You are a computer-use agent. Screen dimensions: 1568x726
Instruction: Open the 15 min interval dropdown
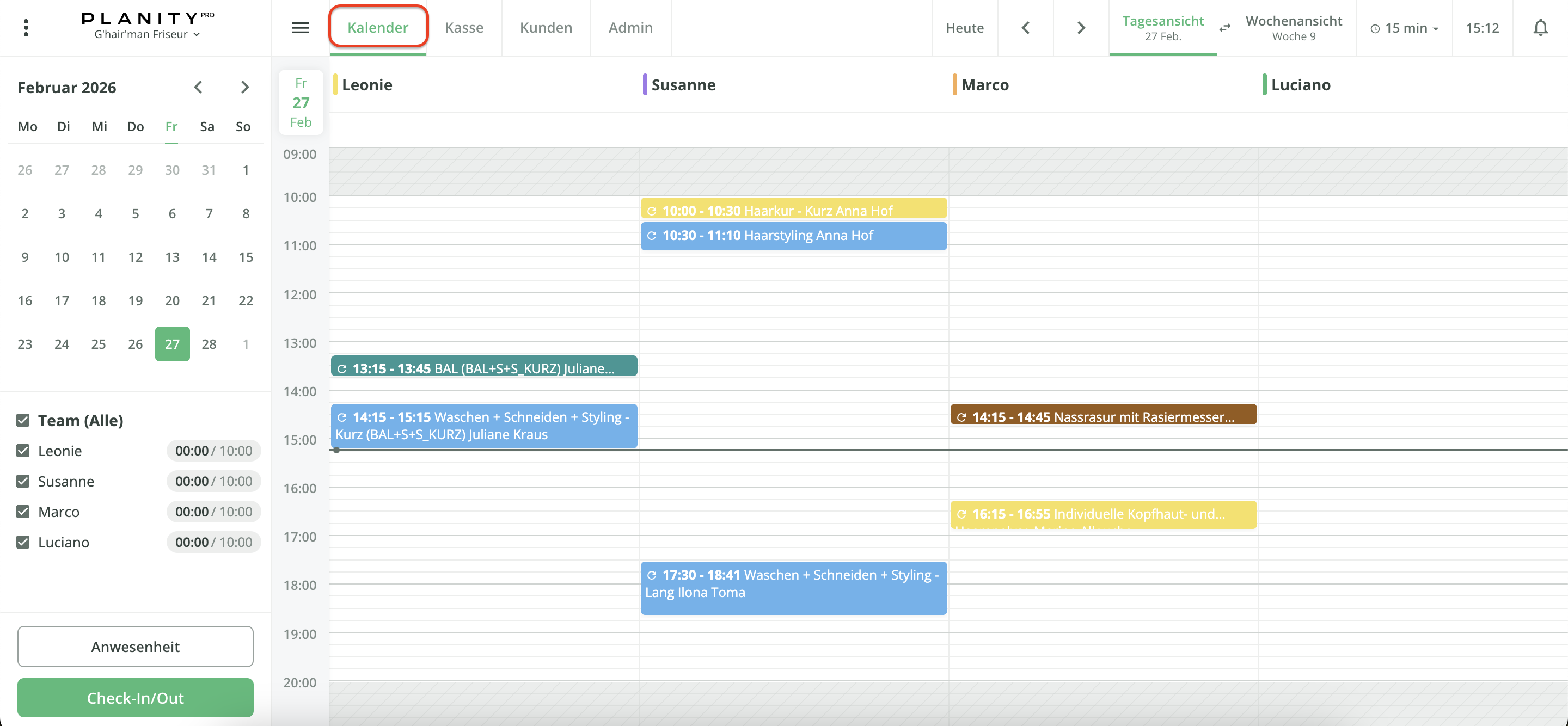point(1404,28)
